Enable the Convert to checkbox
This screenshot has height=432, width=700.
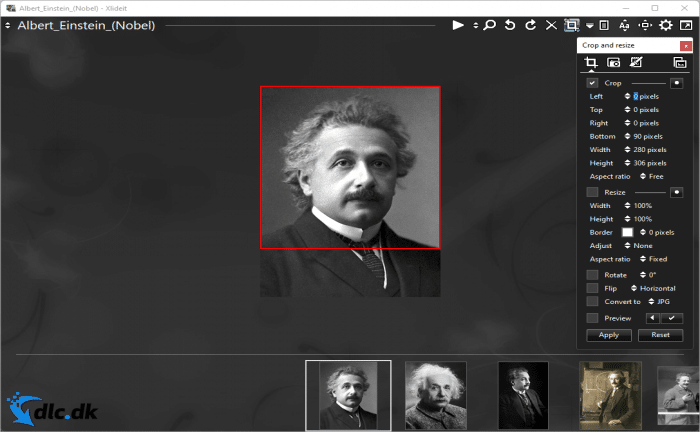[592, 302]
